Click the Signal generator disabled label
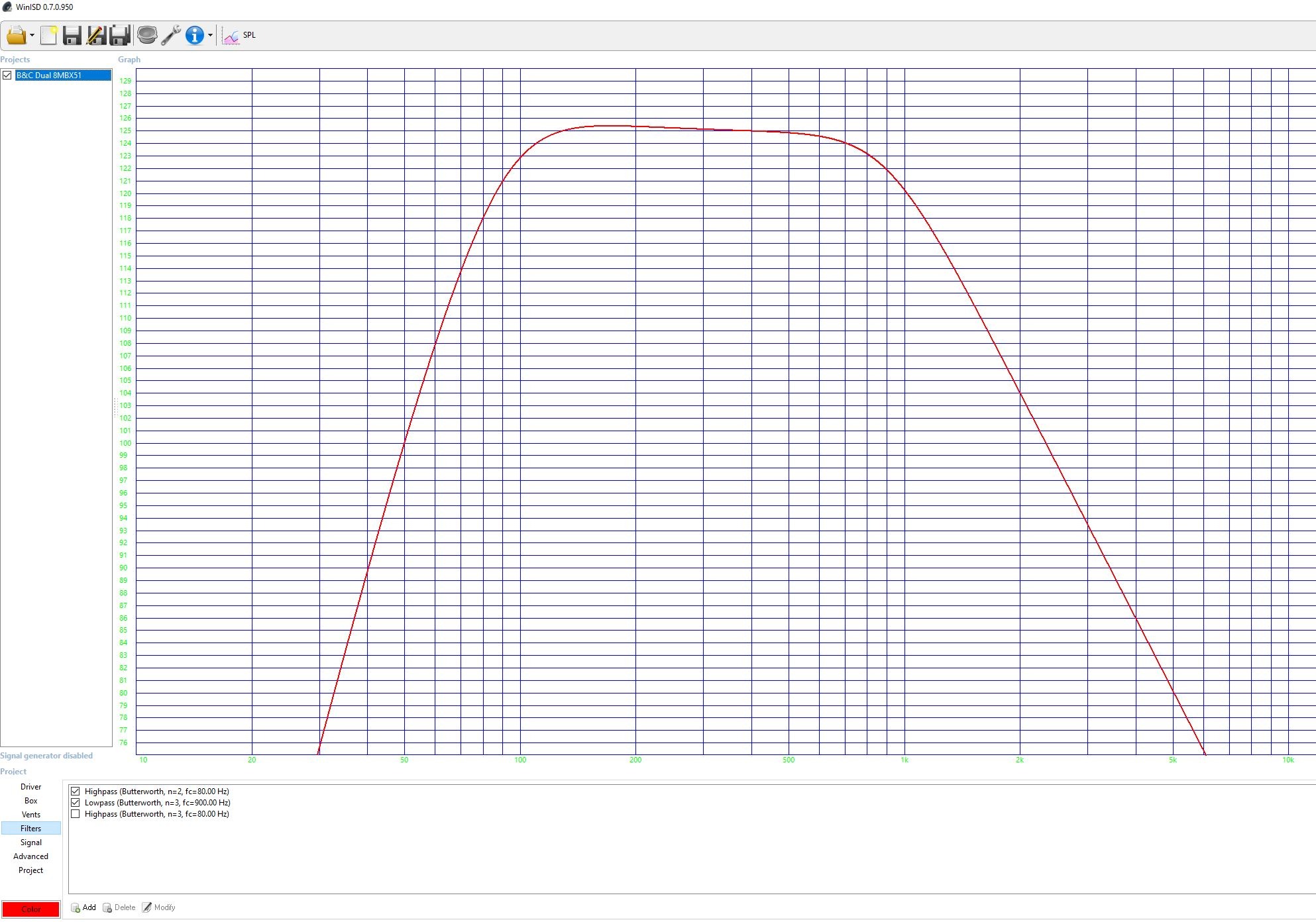The height and width of the screenshot is (922, 1316). 46,756
